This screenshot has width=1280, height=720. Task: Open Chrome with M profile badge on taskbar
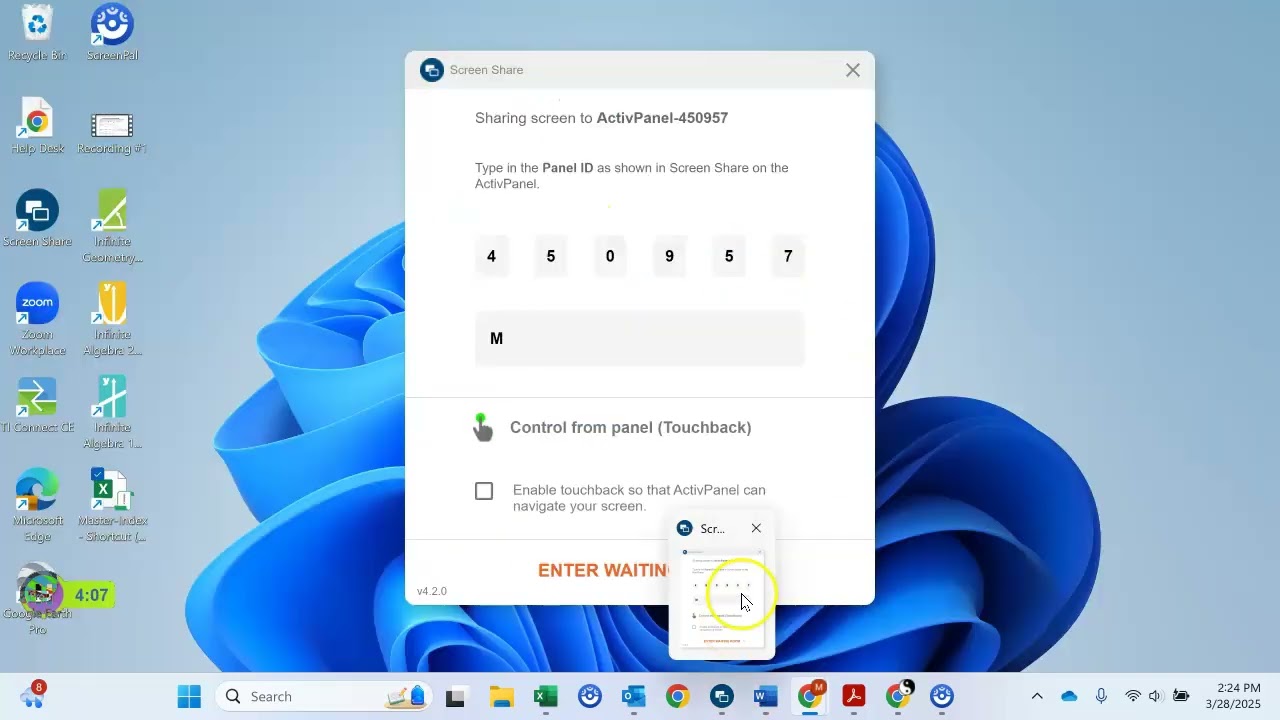click(810, 696)
